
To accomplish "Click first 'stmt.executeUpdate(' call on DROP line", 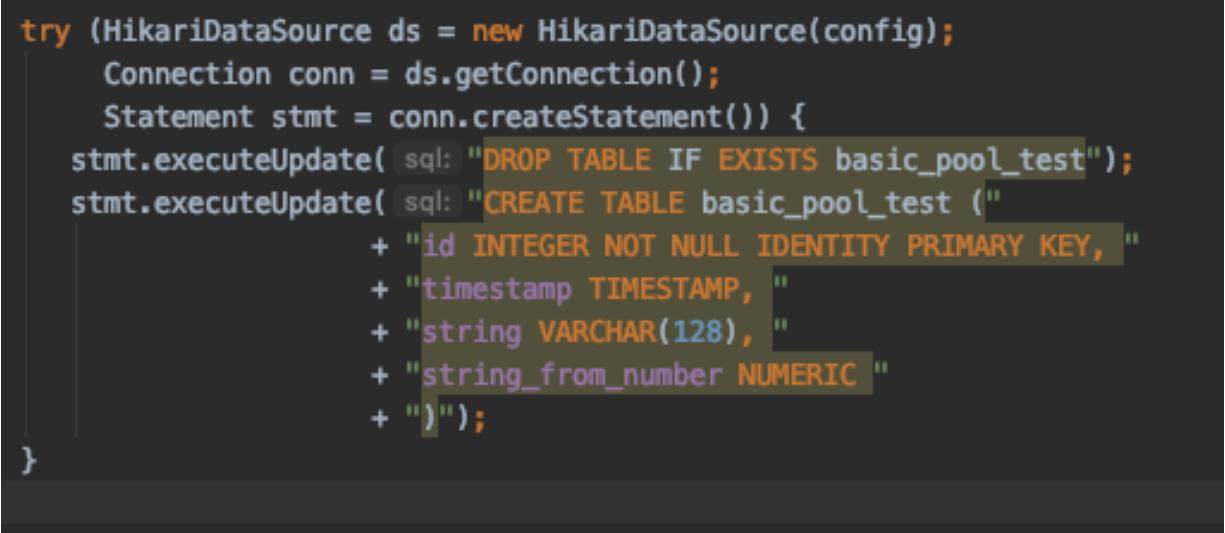I will pos(228,160).
